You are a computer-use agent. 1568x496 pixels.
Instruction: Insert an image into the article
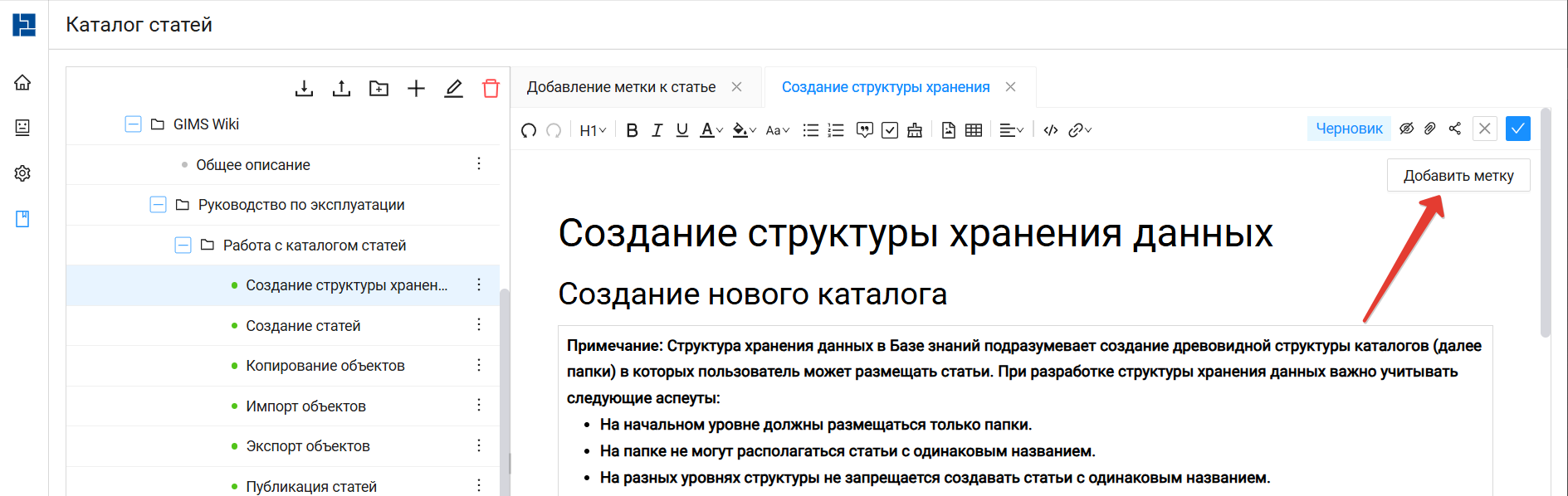[x=949, y=130]
